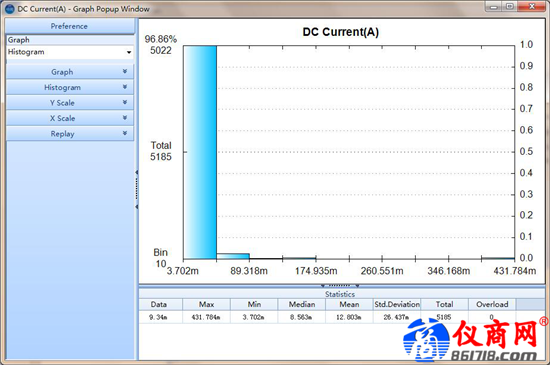Click lower splitter arrow beside side panel
Viewport: 550px width, 365px height.
(x=136, y=207)
